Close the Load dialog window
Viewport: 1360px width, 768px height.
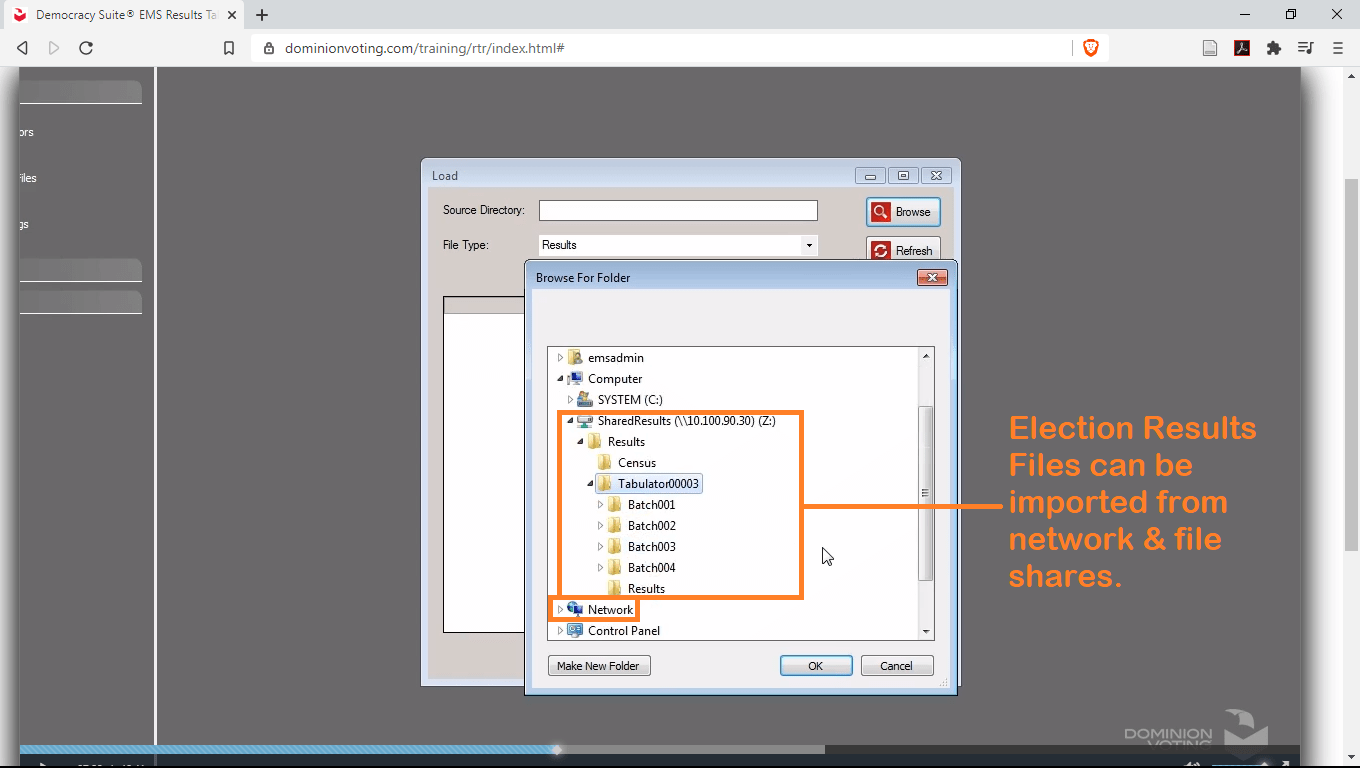click(936, 176)
